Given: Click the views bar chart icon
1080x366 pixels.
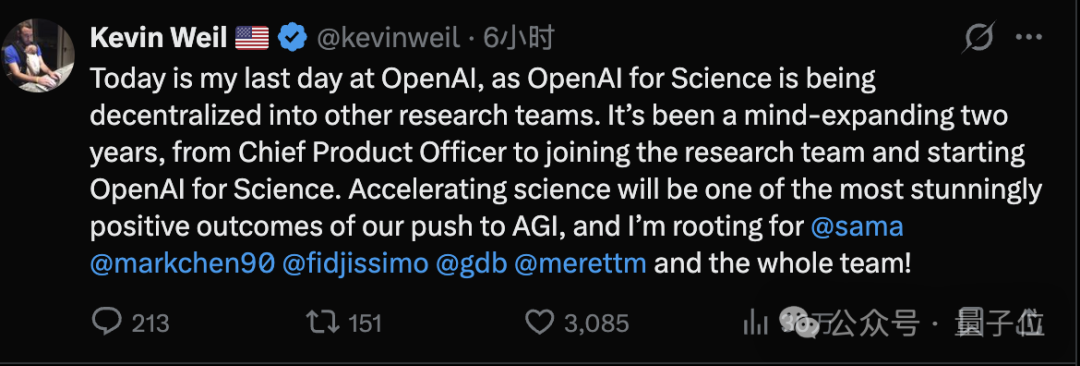Looking at the screenshot, I should [756, 322].
